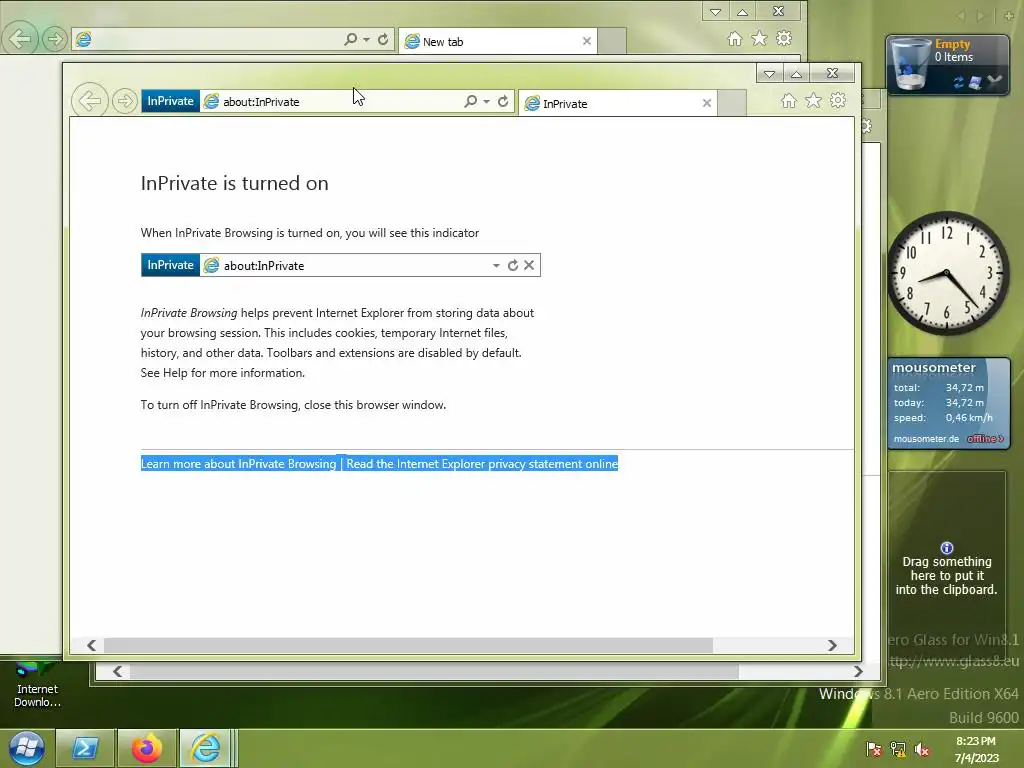Click 'Empty' text in Recycle Bin gadget
1024x768 pixels.
click(x=952, y=44)
